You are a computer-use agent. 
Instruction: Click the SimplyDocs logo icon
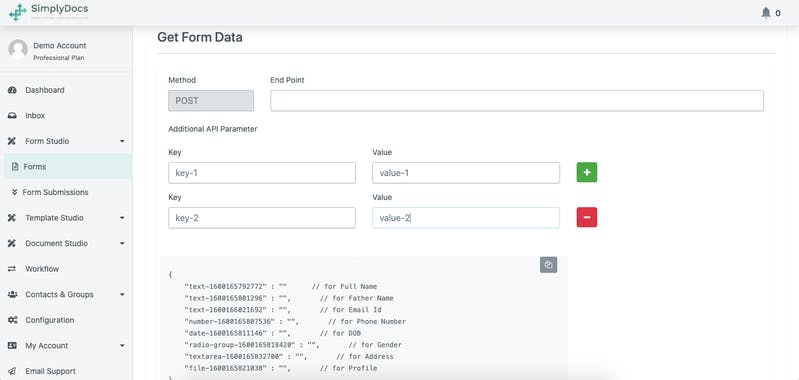pyautogui.click(x=18, y=12)
